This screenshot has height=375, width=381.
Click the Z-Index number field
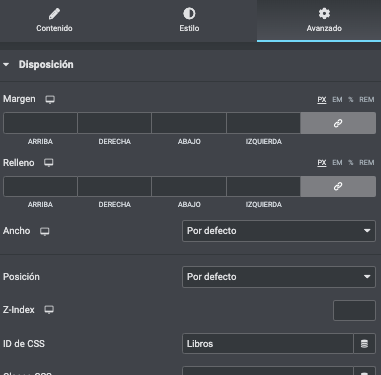[354, 310]
